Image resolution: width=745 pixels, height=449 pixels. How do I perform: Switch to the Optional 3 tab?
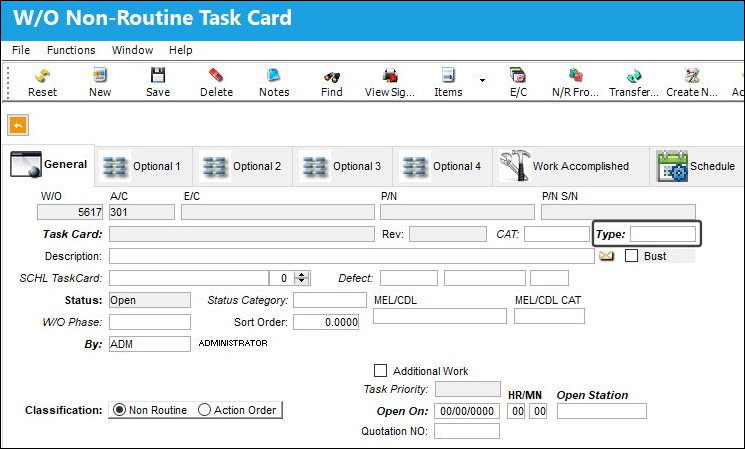pyautogui.click(x=343, y=166)
